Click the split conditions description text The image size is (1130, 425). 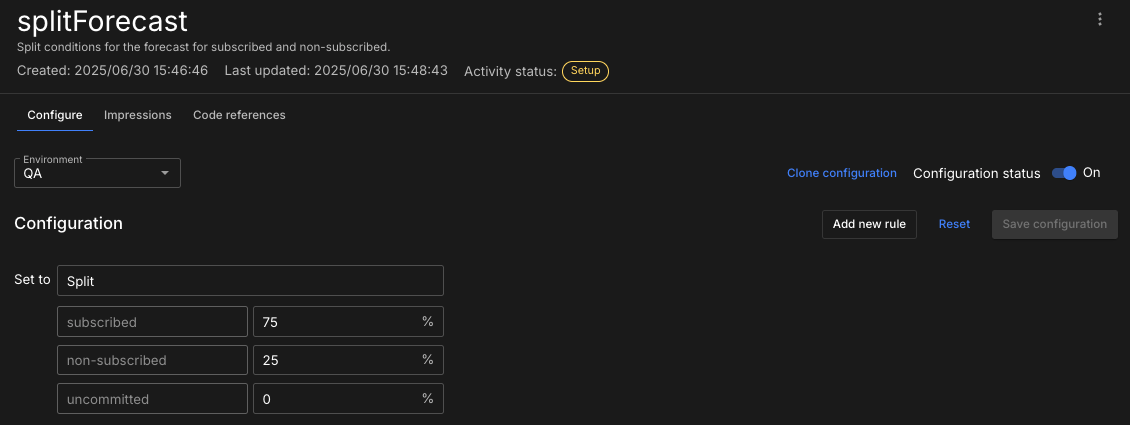pyautogui.click(x=203, y=47)
